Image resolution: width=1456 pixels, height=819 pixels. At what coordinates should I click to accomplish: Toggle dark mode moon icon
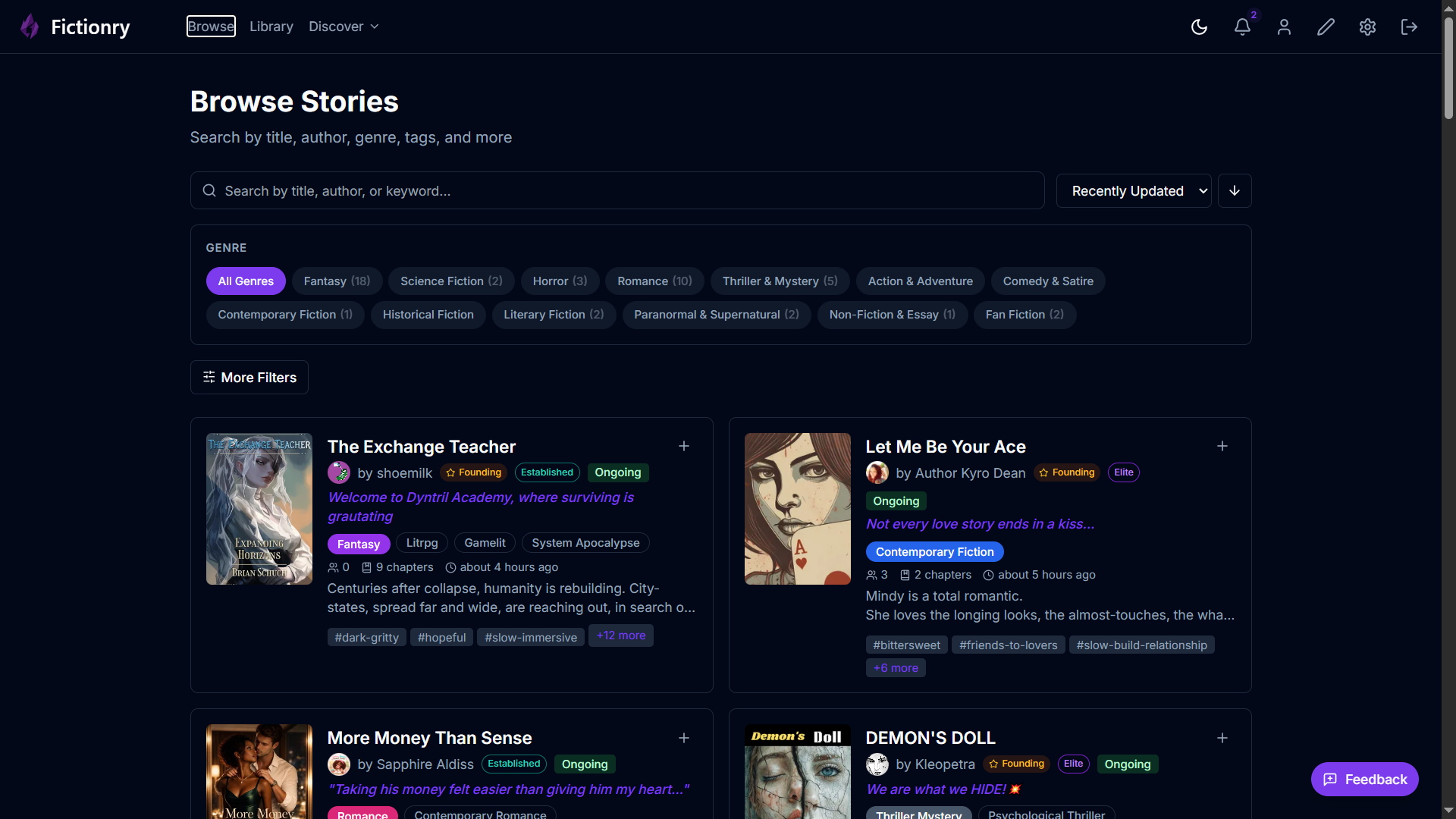[x=1199, y=27]
